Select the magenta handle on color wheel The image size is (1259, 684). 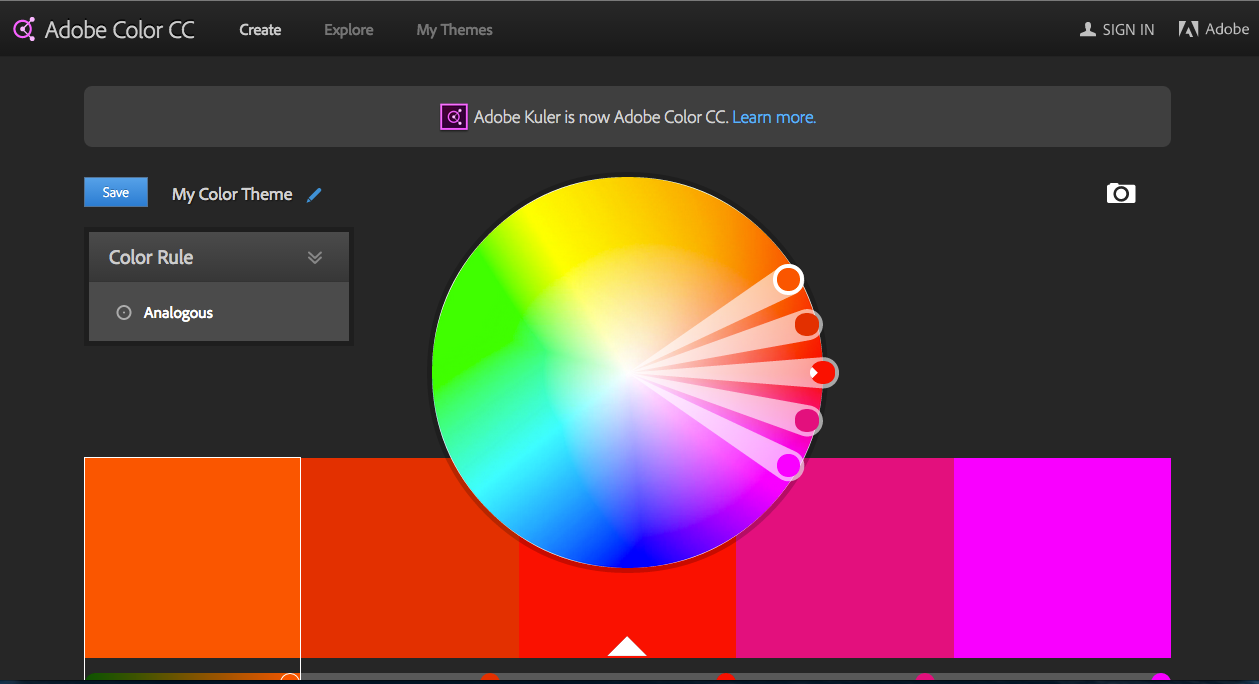pos(789,466)
